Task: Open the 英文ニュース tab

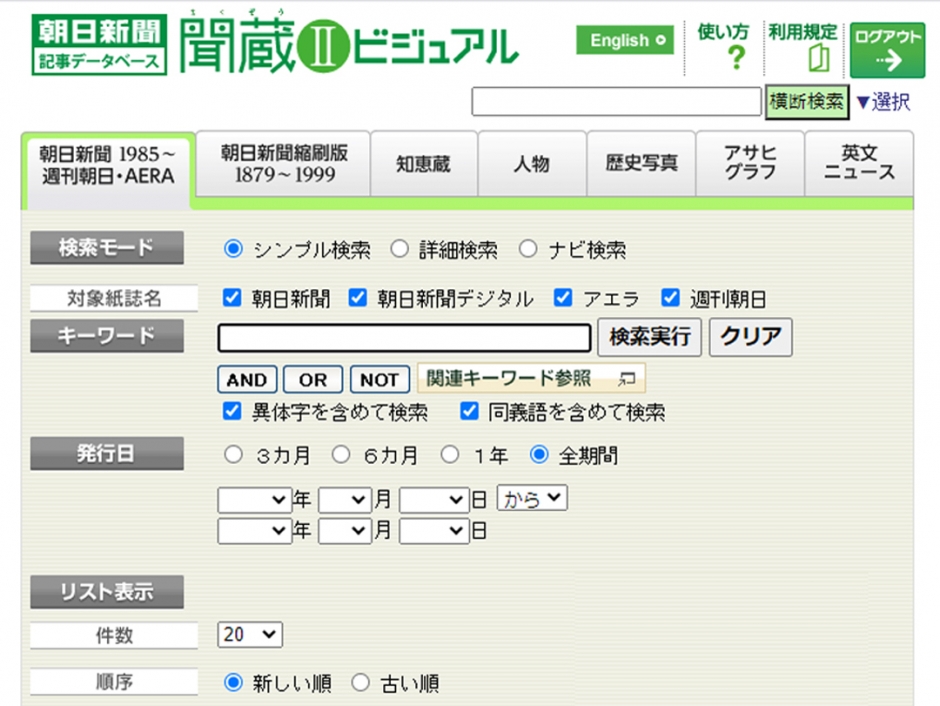Action: pyautogui.click(x=859, y=164)
